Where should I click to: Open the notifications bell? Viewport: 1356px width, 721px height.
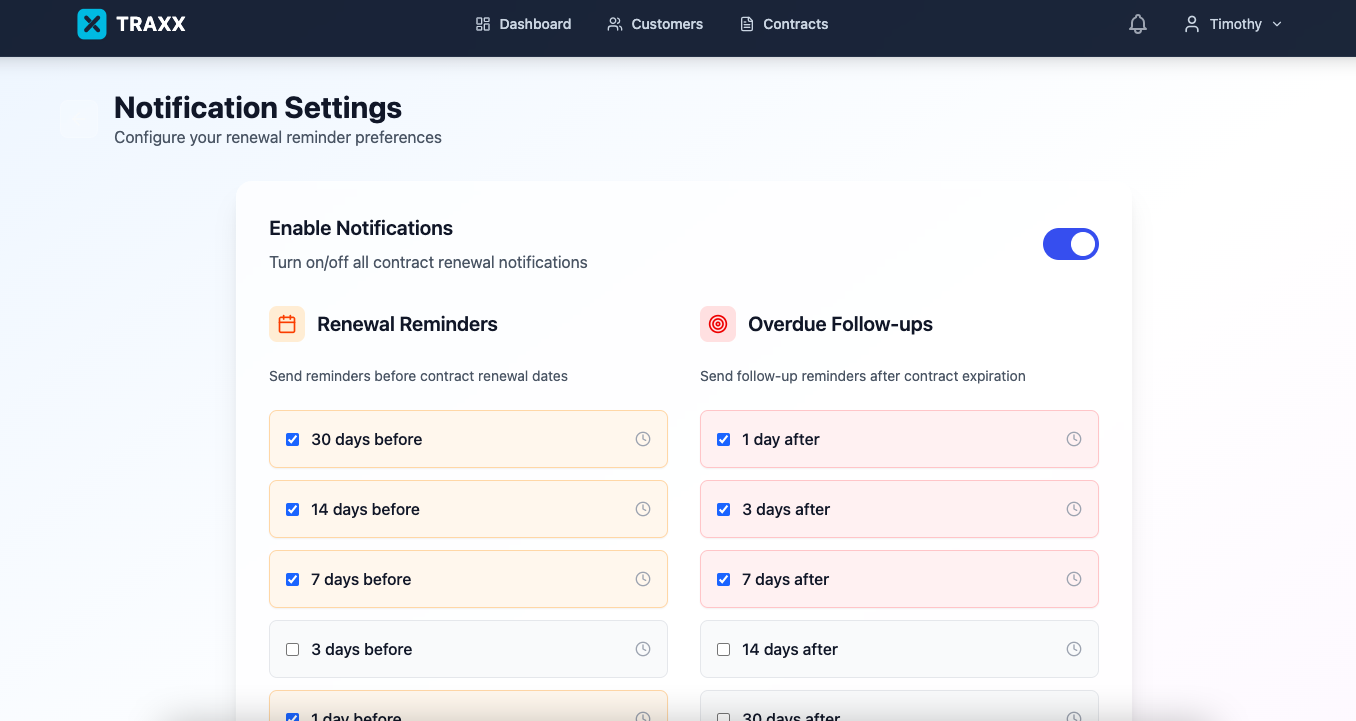coord(1138,24)
